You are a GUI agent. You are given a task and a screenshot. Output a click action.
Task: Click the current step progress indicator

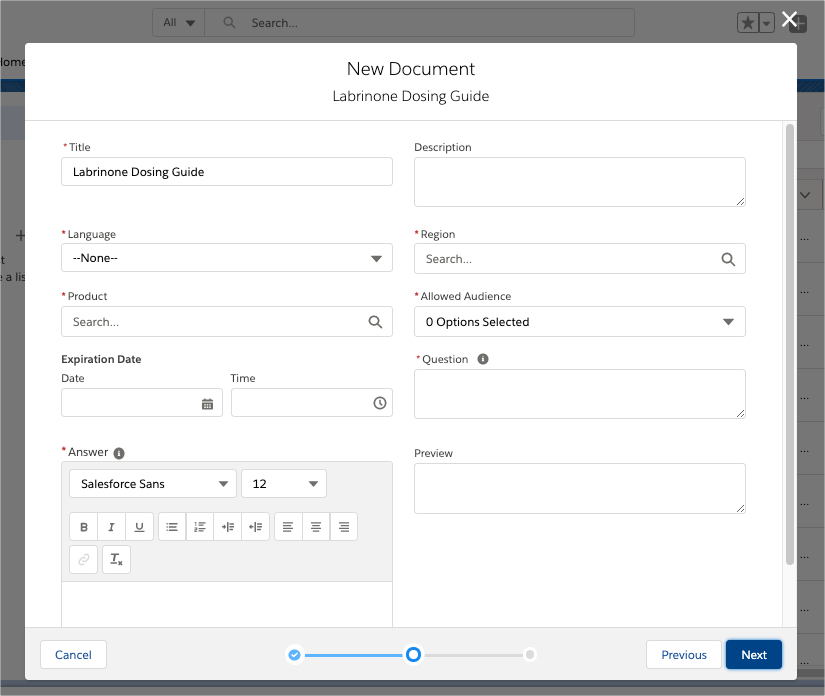point(413,655)
